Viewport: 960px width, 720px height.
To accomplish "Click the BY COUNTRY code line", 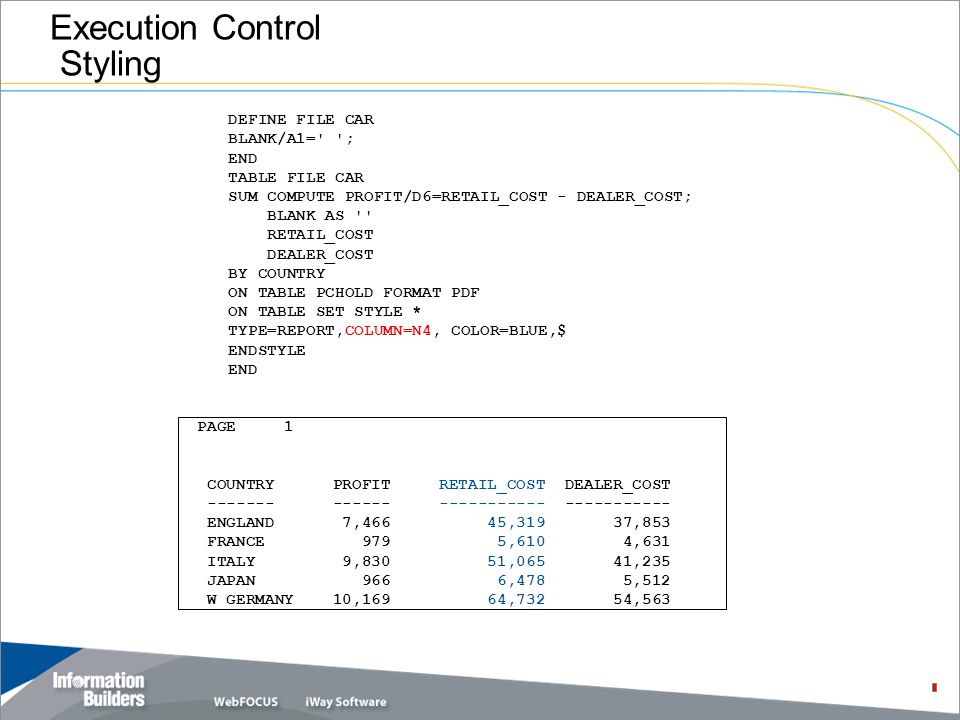I will click(277, 273).
